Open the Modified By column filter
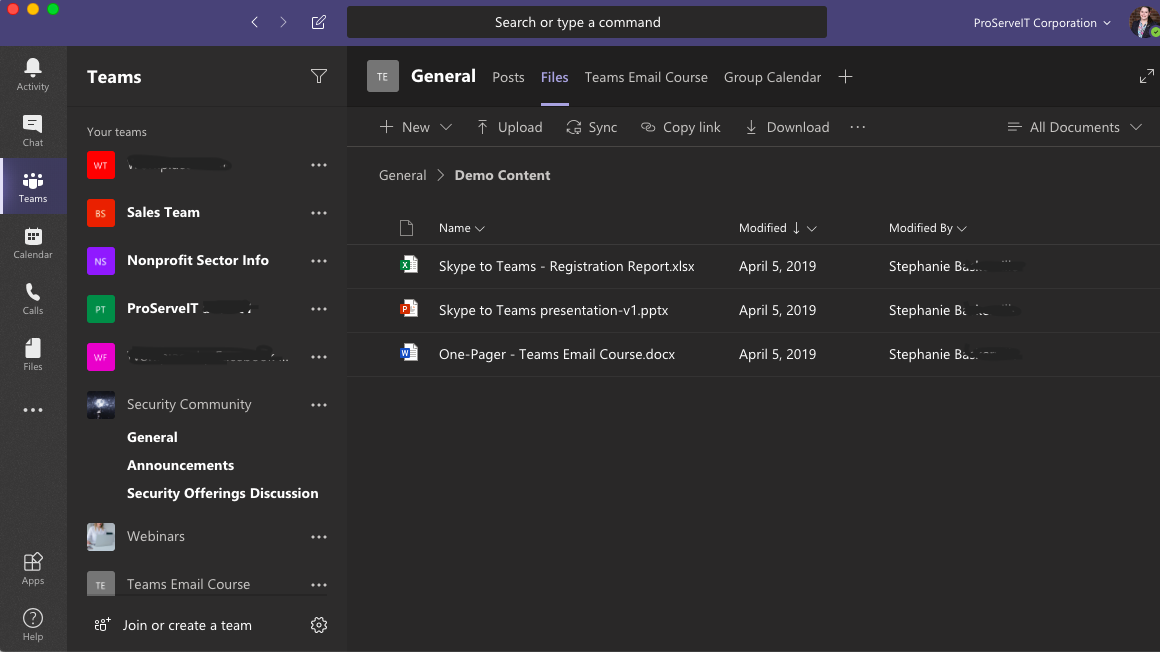1160x652 pixels. pos(961,228)
